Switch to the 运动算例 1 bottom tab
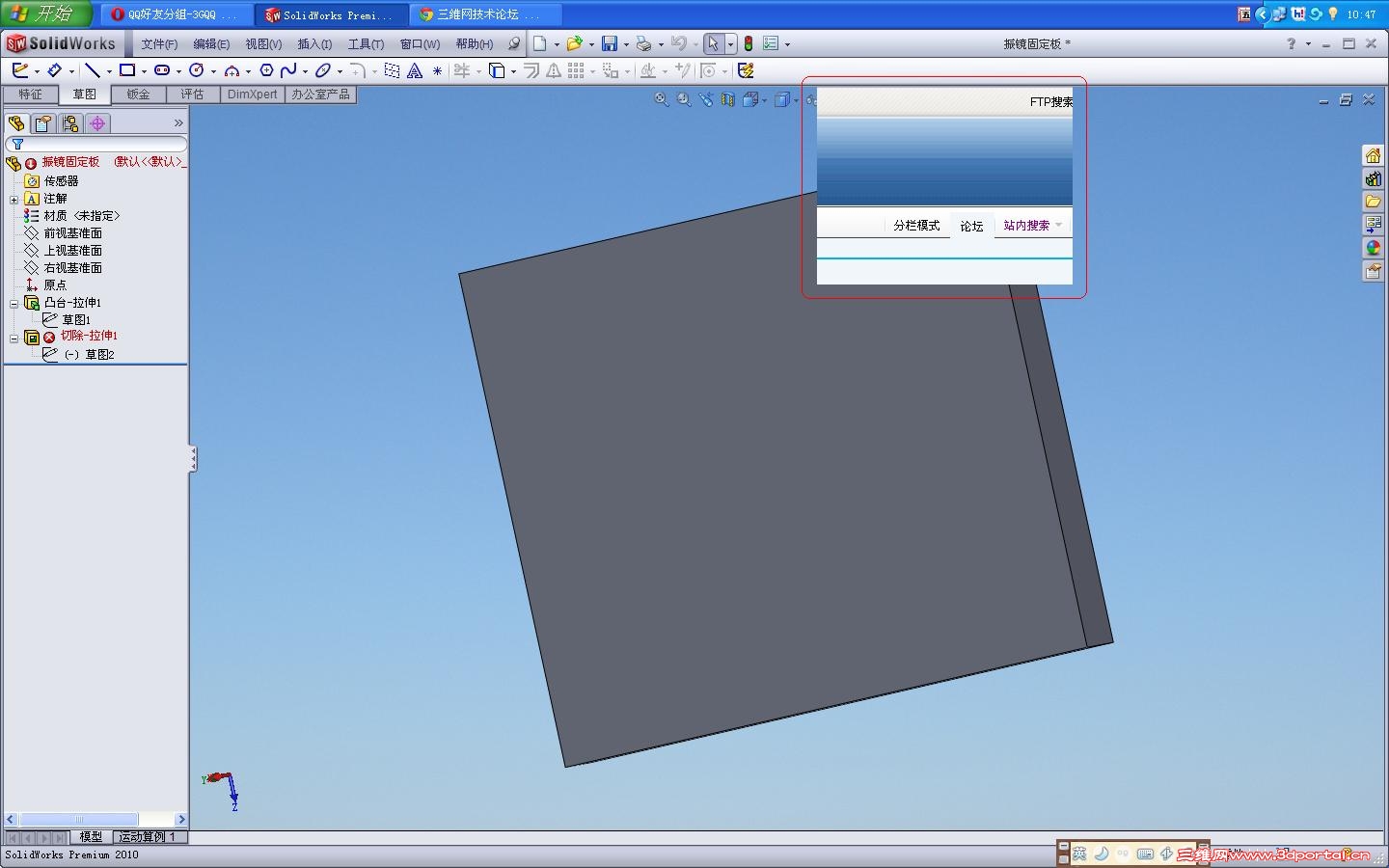 [x=149, y=837]
